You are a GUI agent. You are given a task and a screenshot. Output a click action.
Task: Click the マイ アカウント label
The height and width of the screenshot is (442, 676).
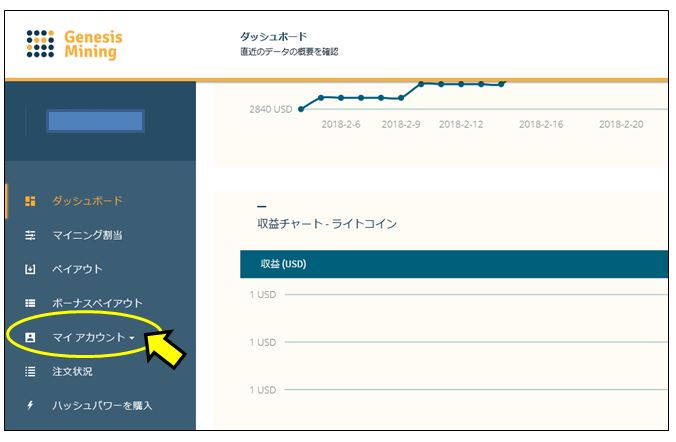tap(89, 337)
